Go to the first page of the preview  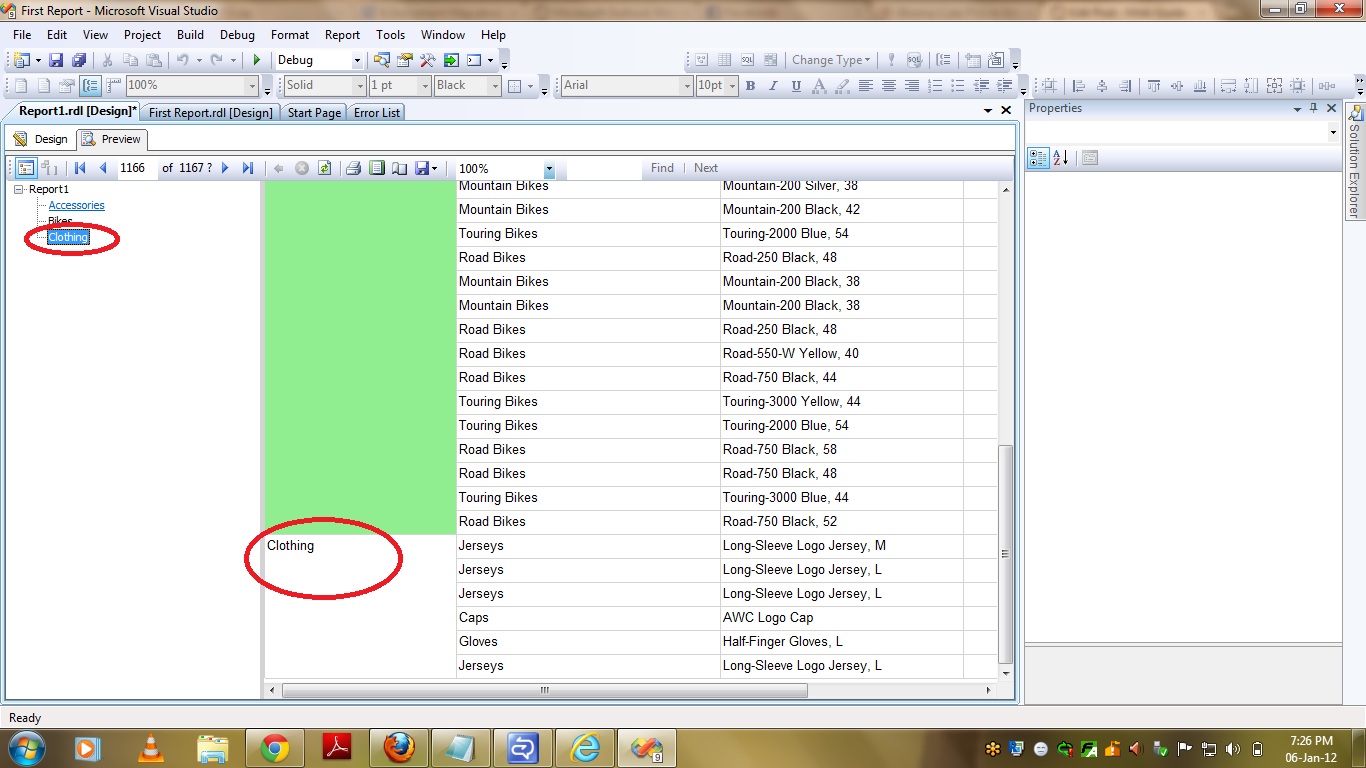point(80,168)
